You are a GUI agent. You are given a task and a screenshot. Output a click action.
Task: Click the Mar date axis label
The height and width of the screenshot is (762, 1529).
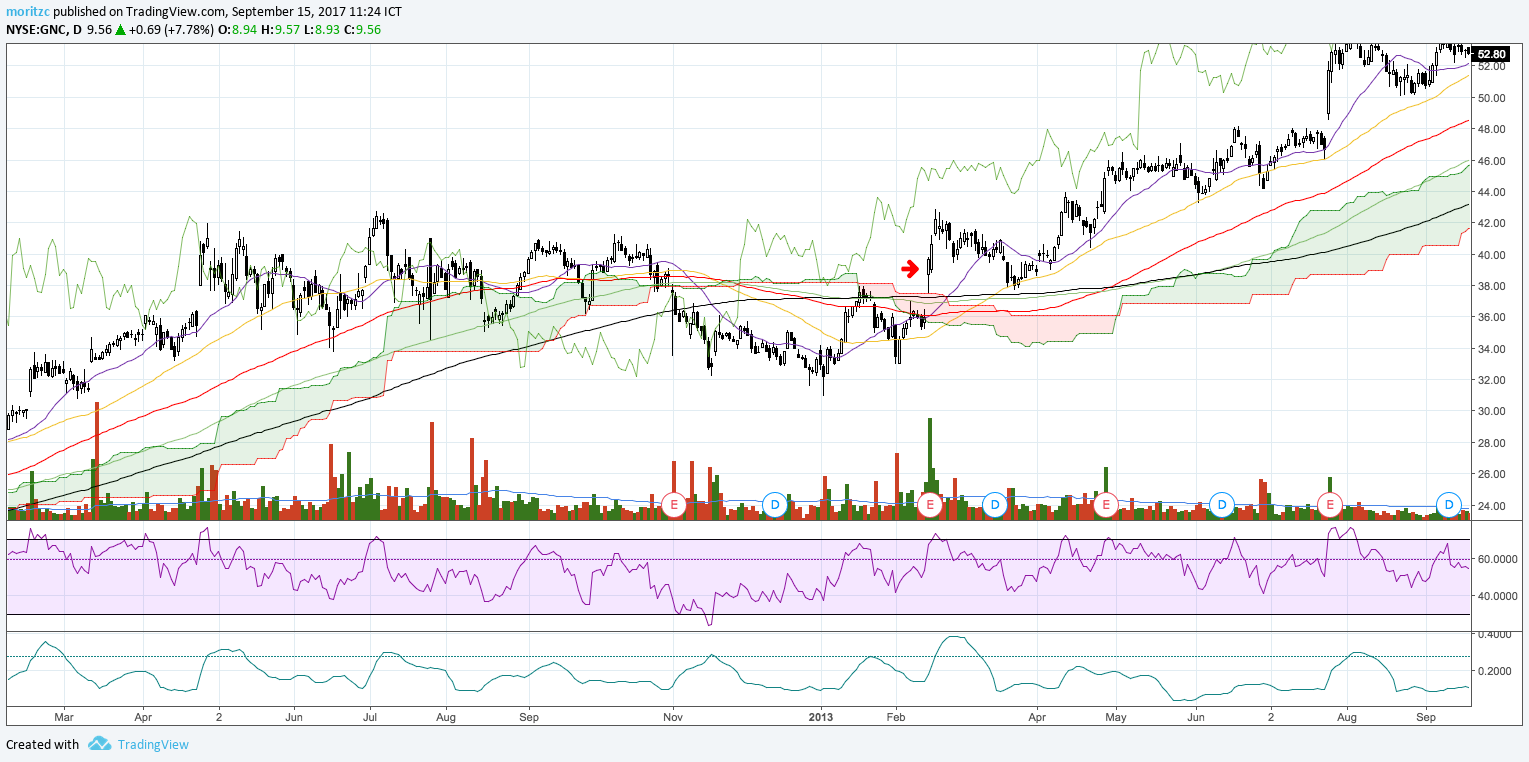64,717
